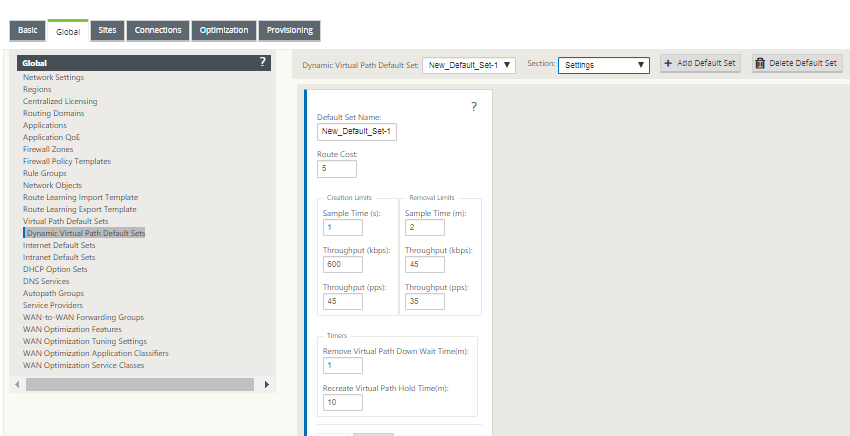The height and width of the screenshot is (436, 850).
Task: Click Removal Limits Throughput kbps field
Action: [x=424, y=264]
